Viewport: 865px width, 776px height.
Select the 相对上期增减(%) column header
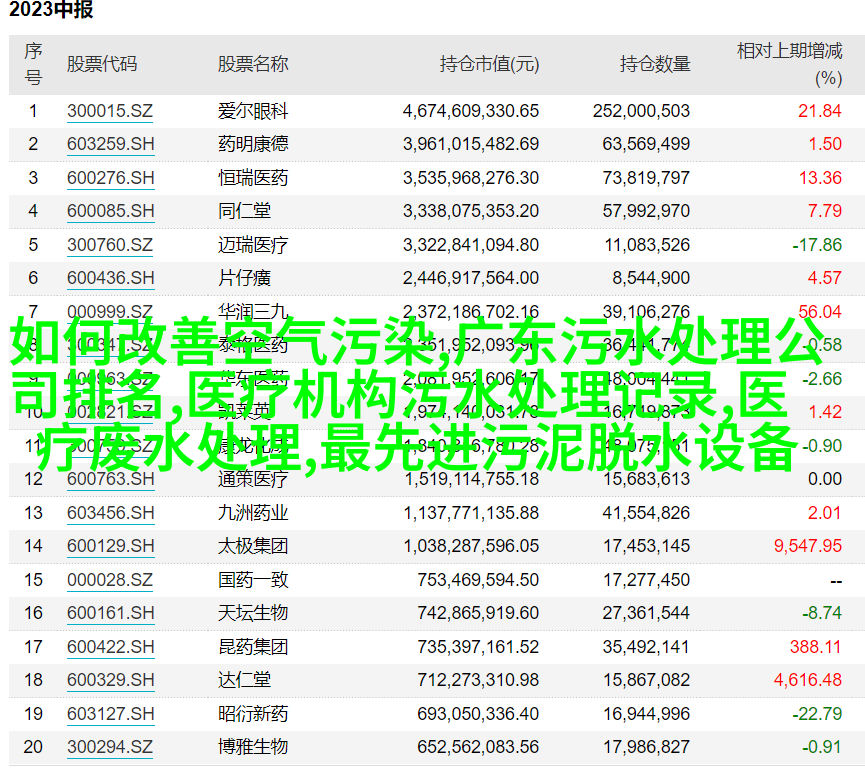click(790, 65)
